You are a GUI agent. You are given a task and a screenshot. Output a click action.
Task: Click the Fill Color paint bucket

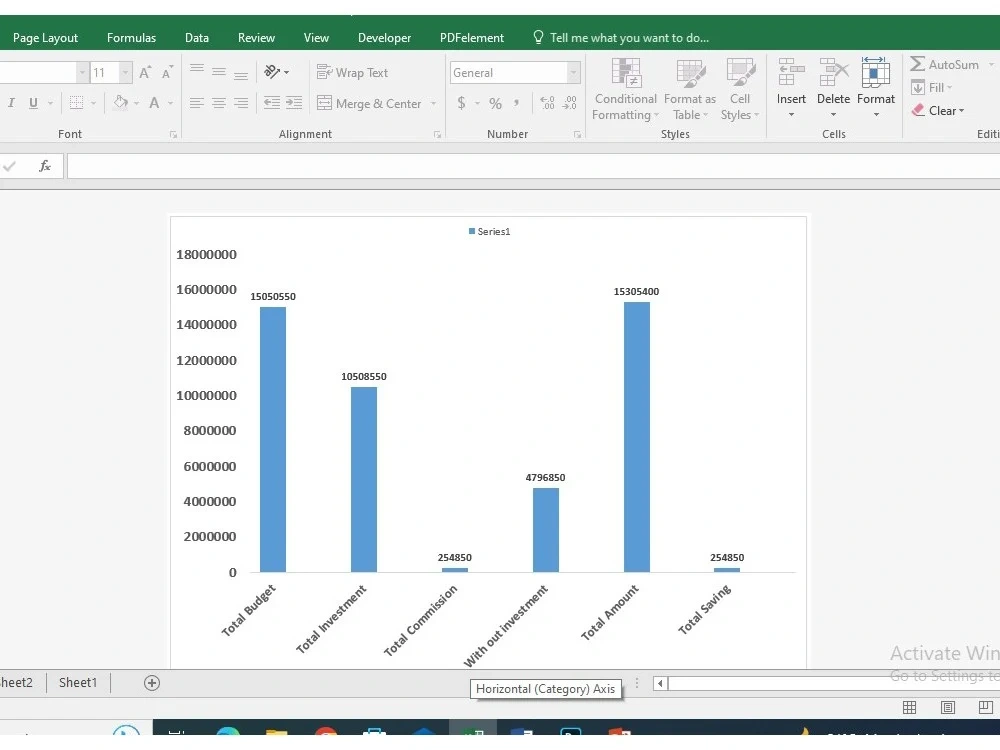coord(121,103)
